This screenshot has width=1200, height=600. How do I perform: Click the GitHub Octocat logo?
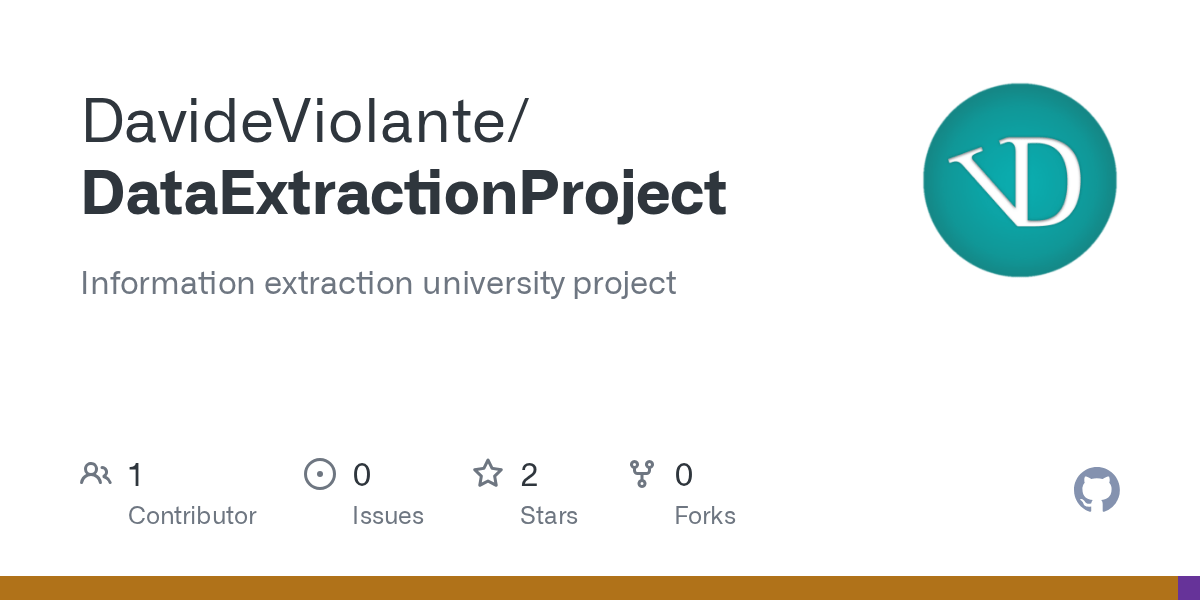1096,490
